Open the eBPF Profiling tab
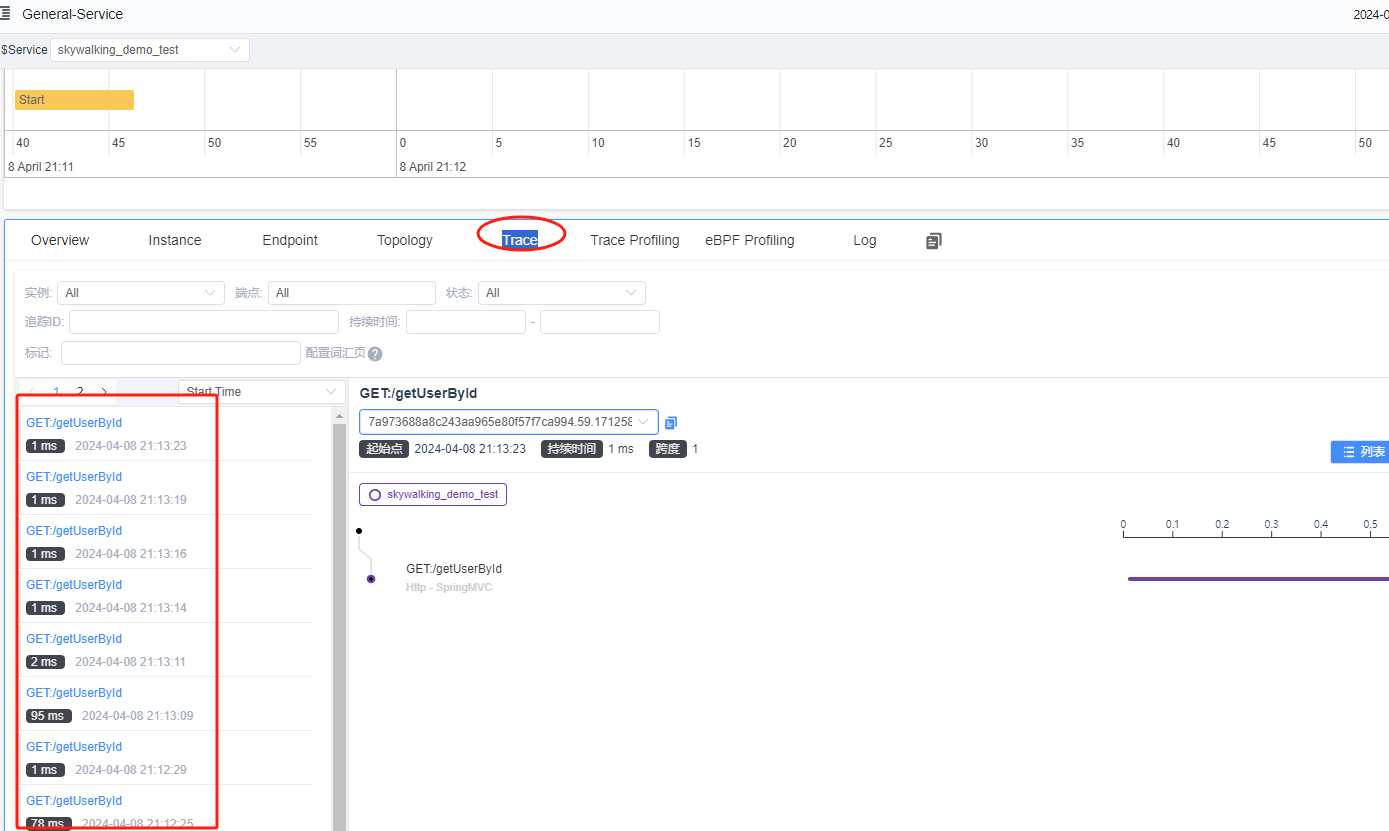The image size is (1389, 831). (749, 240)
